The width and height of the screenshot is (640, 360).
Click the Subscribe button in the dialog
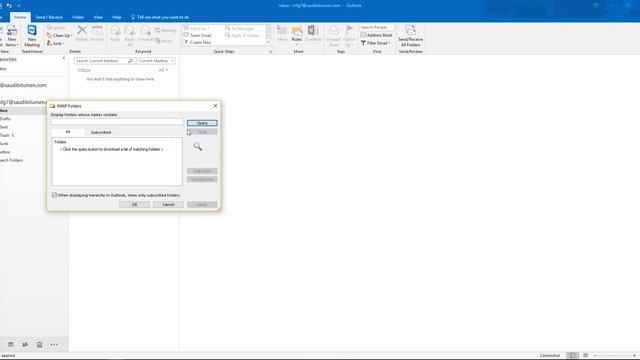pos(202,171)
